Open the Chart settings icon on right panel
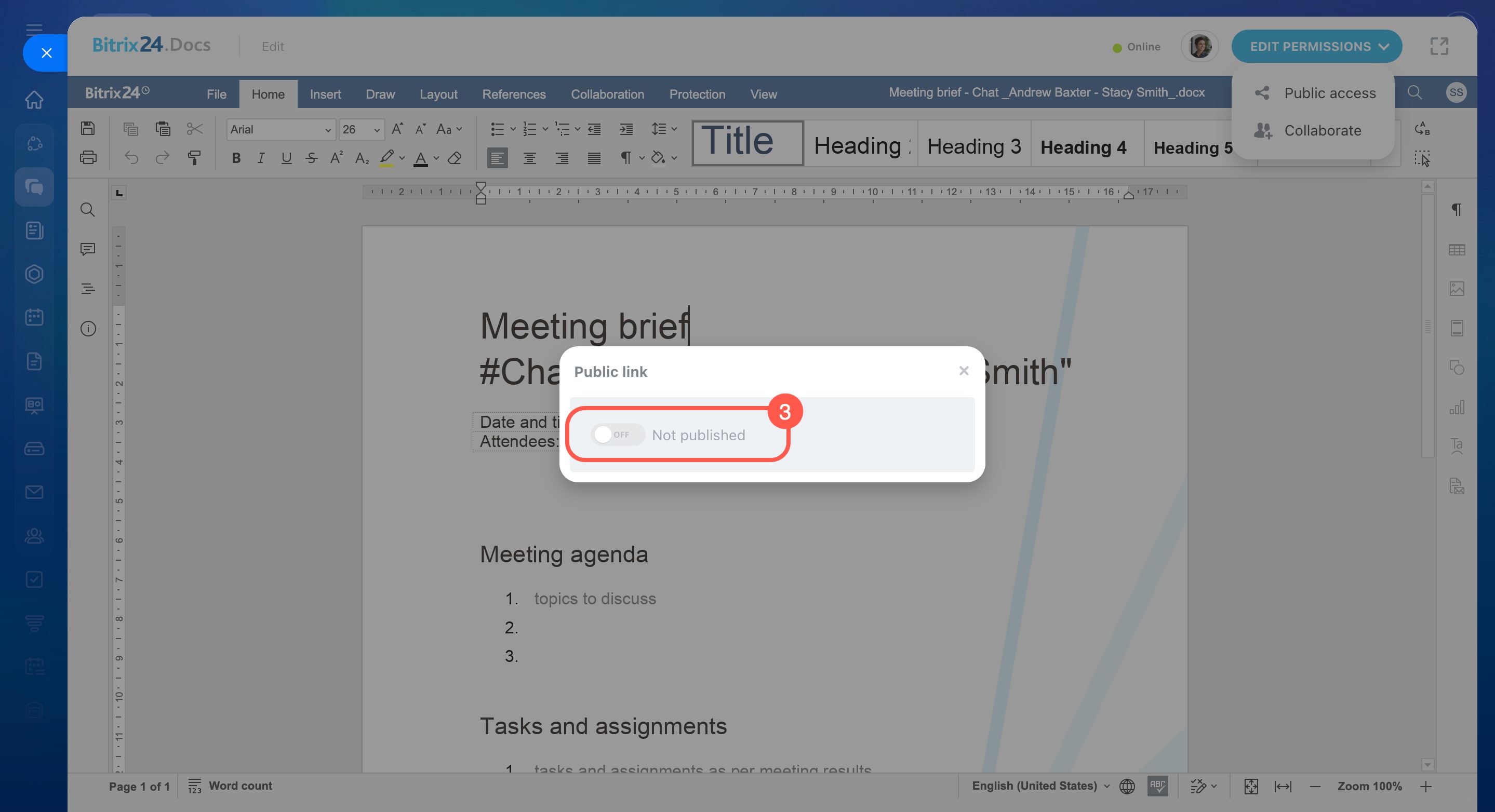Screen dimensions: 1495x812 coord(1457,407)
